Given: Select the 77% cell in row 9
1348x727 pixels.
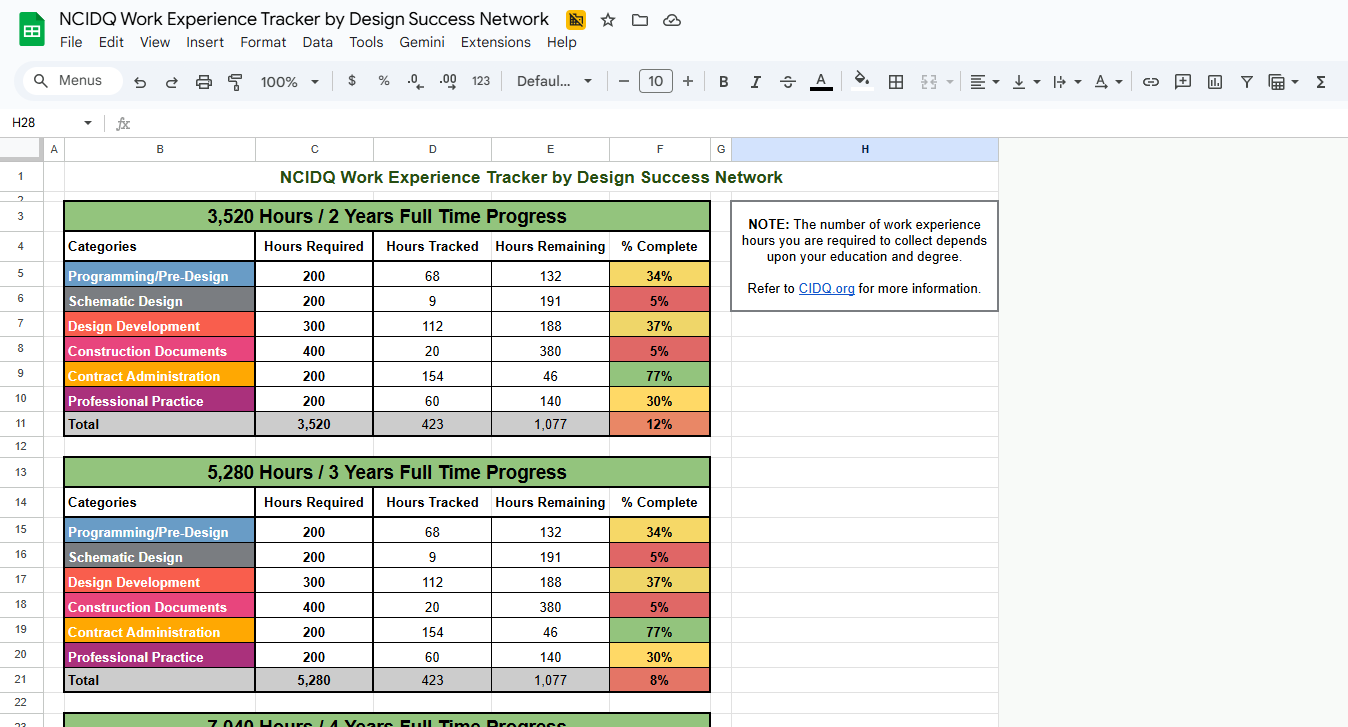Looking at the screenshot, I should (x=660, y=376).
